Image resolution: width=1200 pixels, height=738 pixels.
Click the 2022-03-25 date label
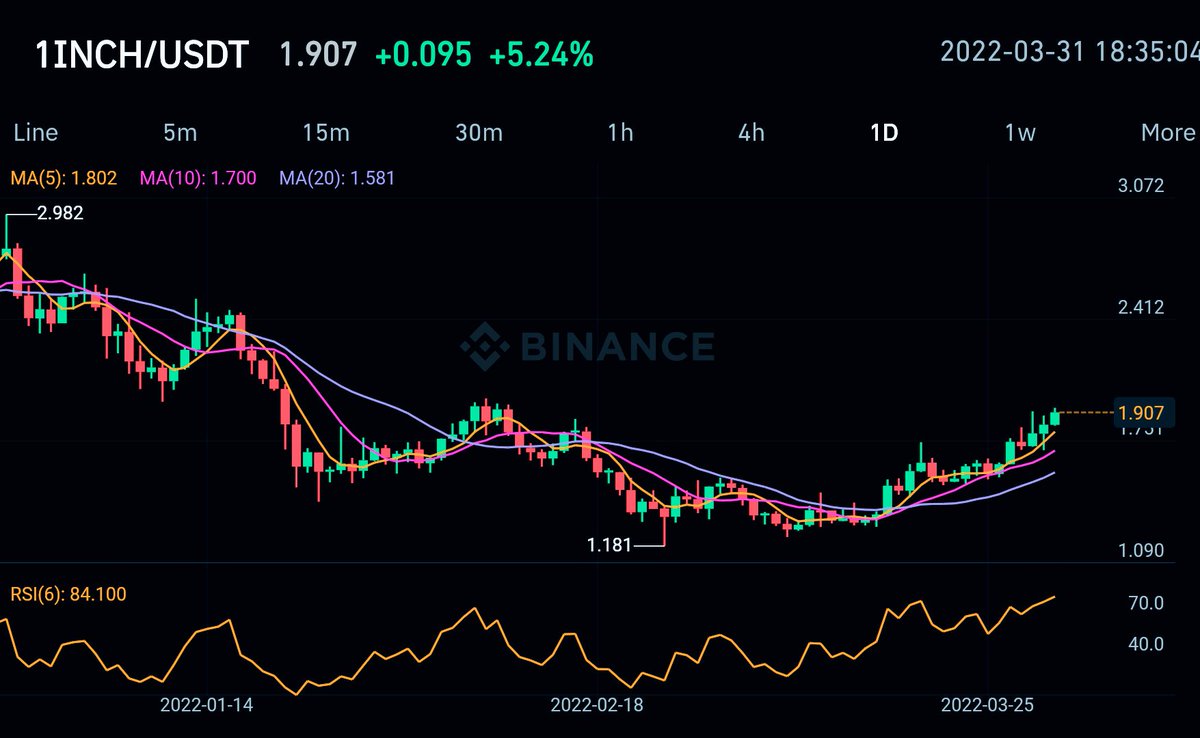point(988,705)
